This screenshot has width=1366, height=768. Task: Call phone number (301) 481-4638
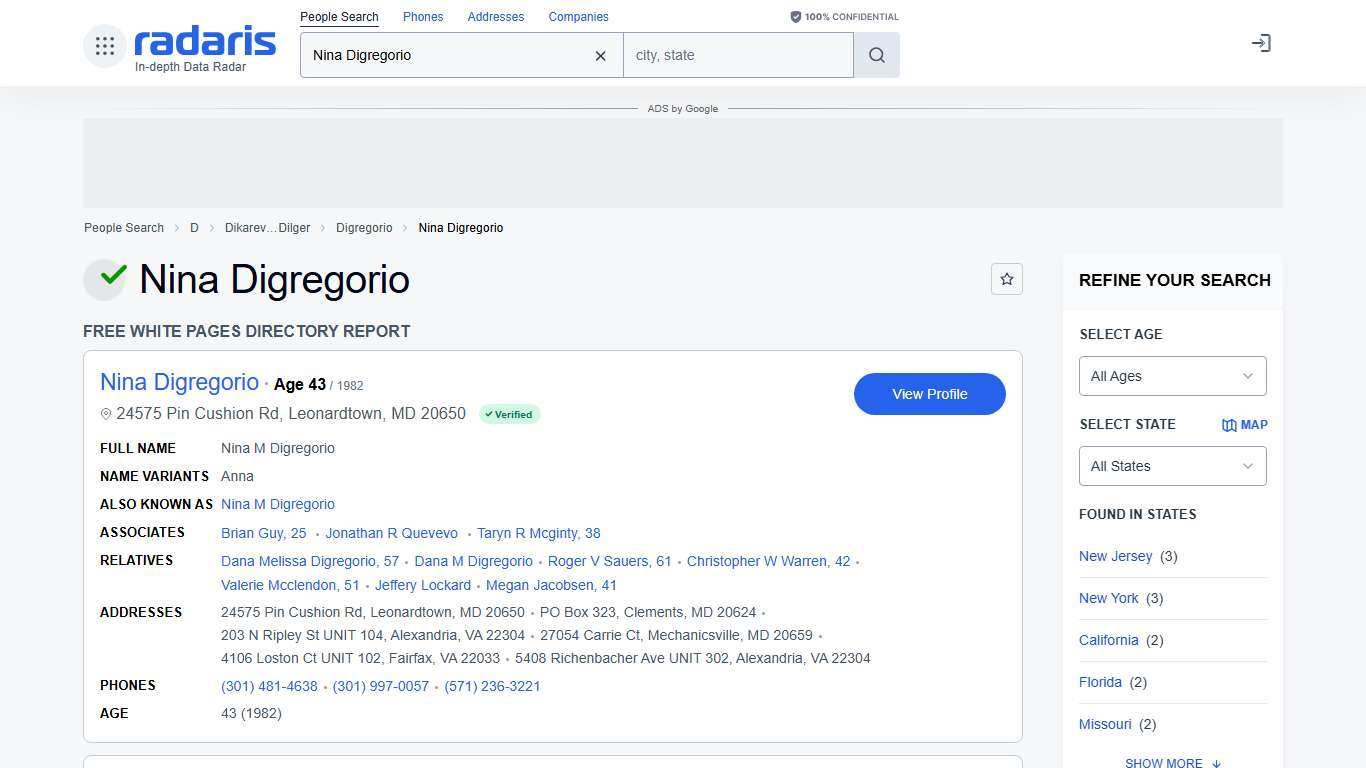coord(269,686)
